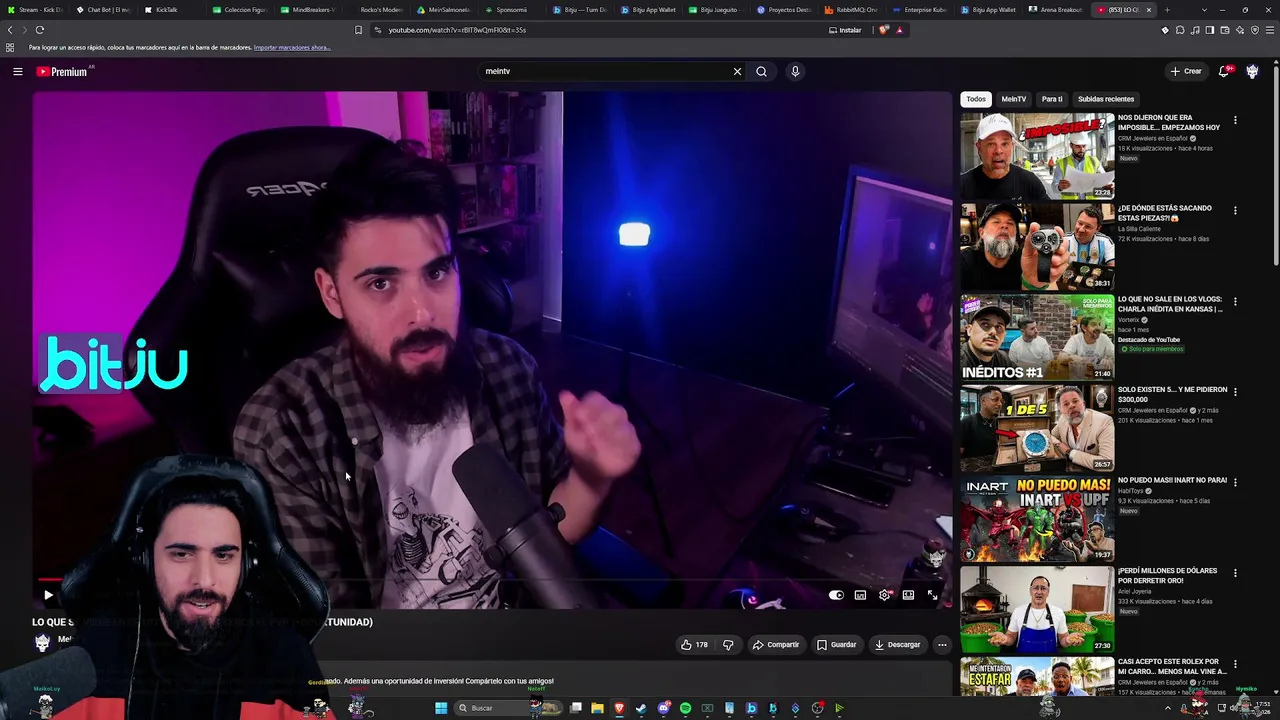
Task: Play the video with the play button
Action: pyautogui.click(x=47, y=595)
